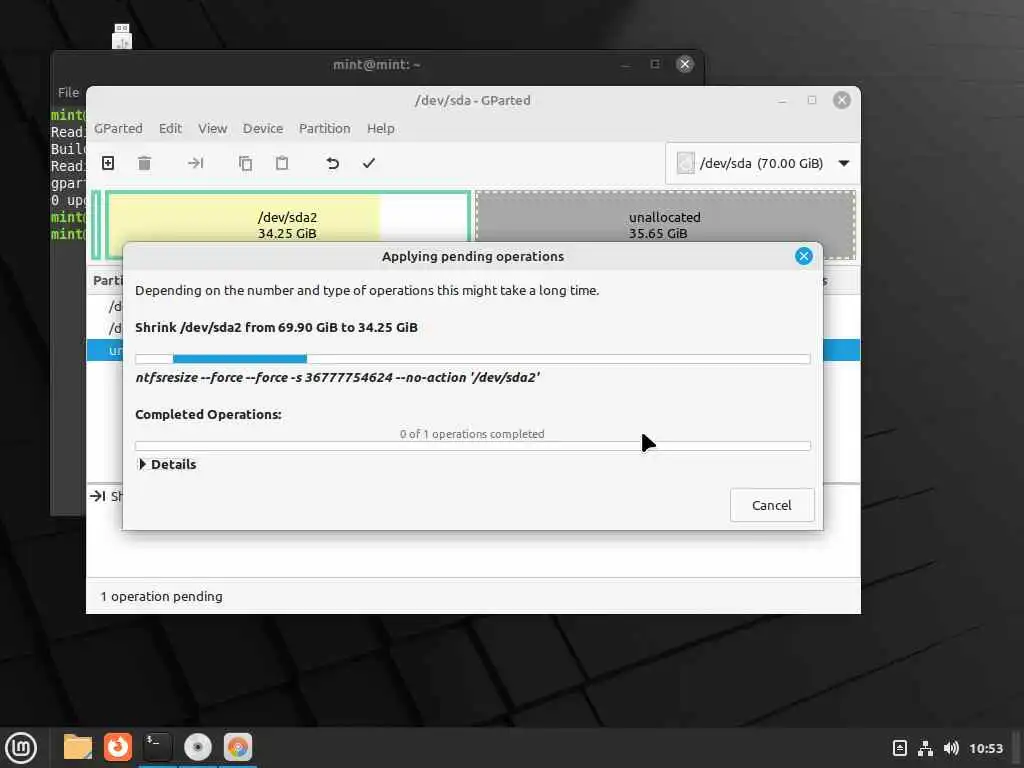Open the Files folder taskbar icon
Viewport: 1024px width, 768px height.
coord(78,747)
